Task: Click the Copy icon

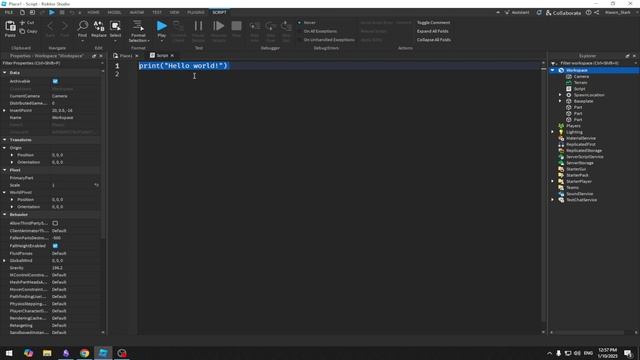Action: (x=22, y=31)
